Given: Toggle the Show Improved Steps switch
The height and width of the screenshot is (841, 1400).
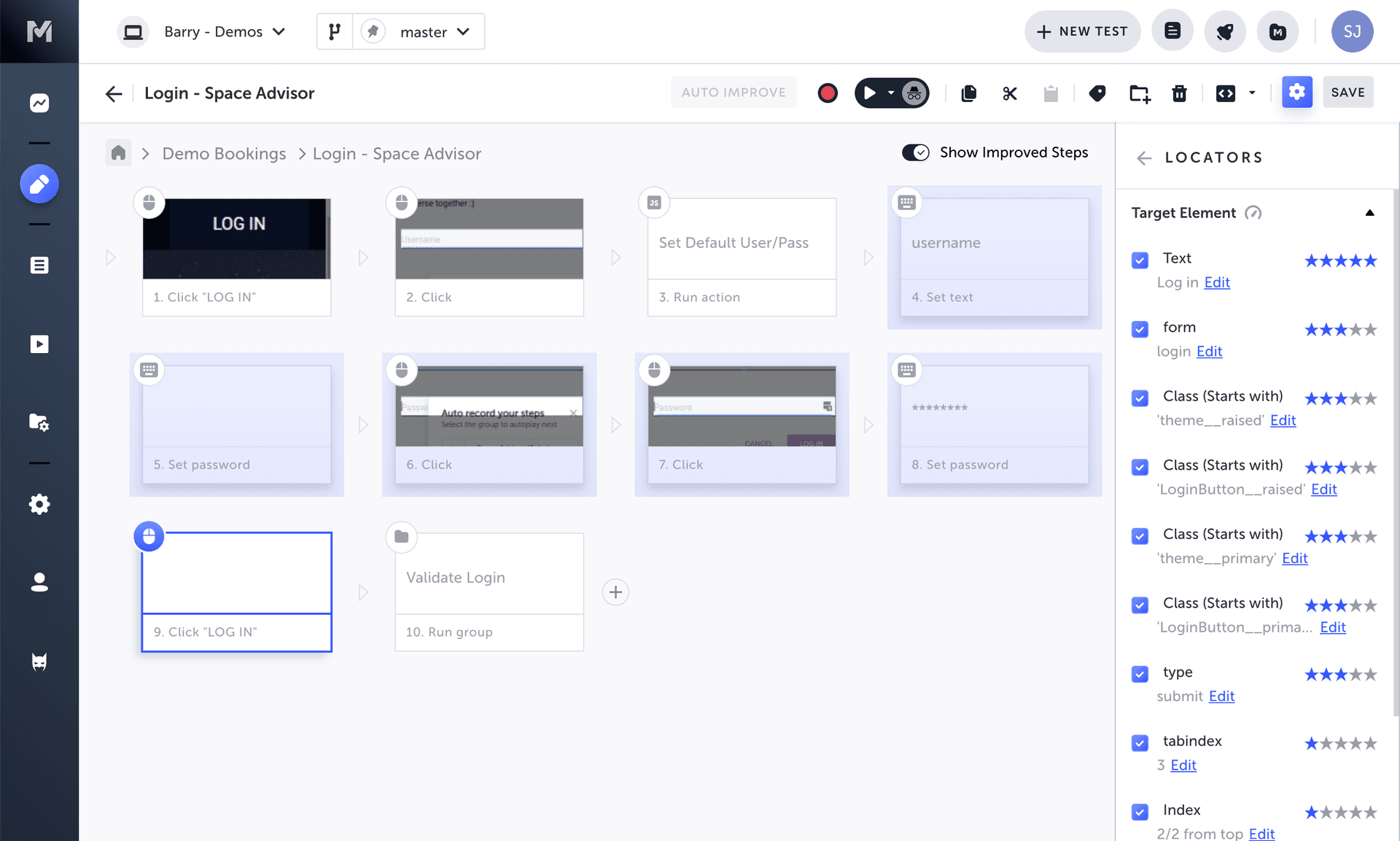Looking at the screenshot, I should [x=916, y=152].
